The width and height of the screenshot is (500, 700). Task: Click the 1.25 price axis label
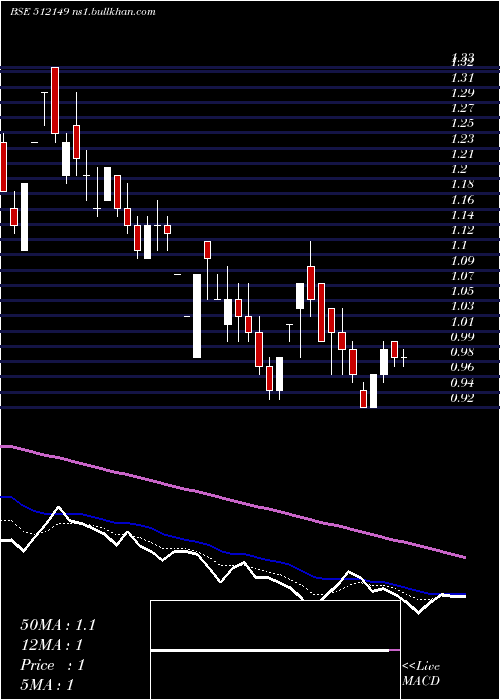click(462, 123)
